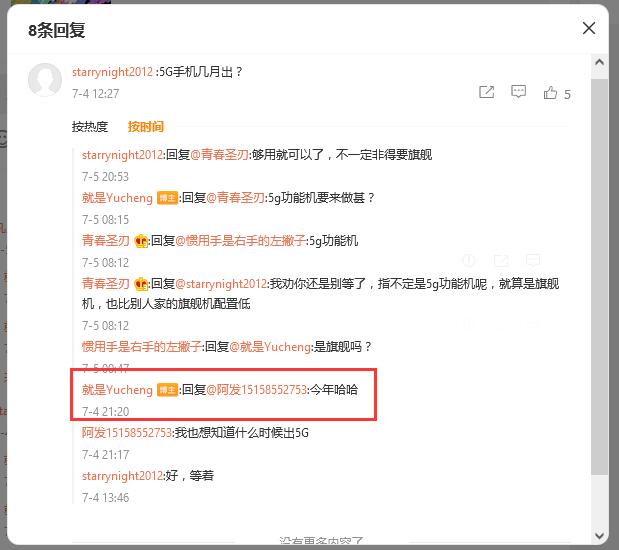Click the vertical scrollbar thumb
The width and height of the screenshot is (619, 550).
tap(599, 276)
